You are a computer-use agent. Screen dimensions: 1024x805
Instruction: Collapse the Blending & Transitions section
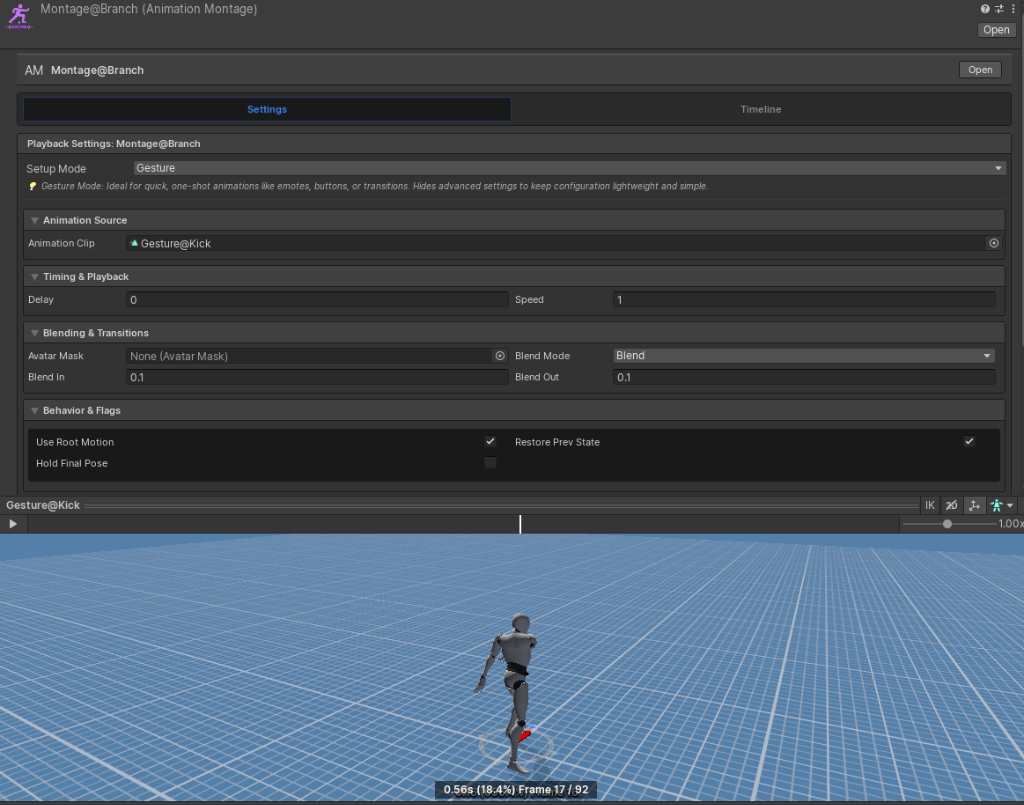click(x=35, y=333)
